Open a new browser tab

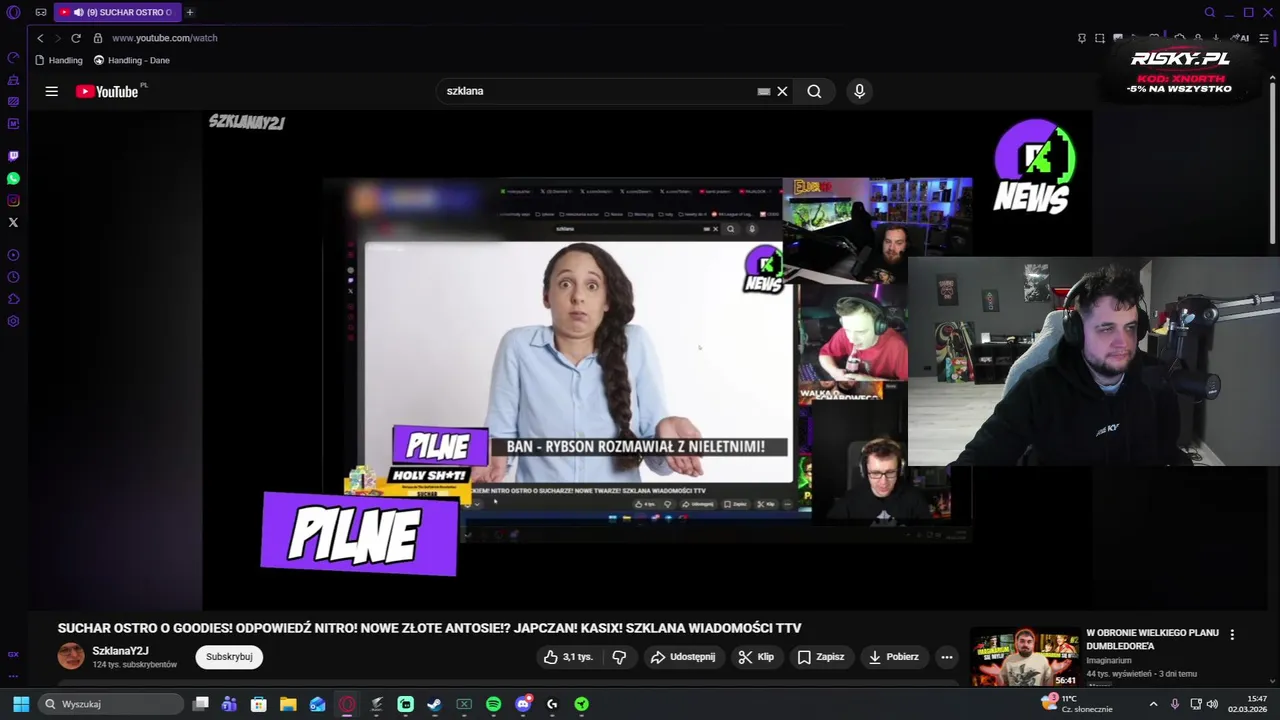(190, 13)
